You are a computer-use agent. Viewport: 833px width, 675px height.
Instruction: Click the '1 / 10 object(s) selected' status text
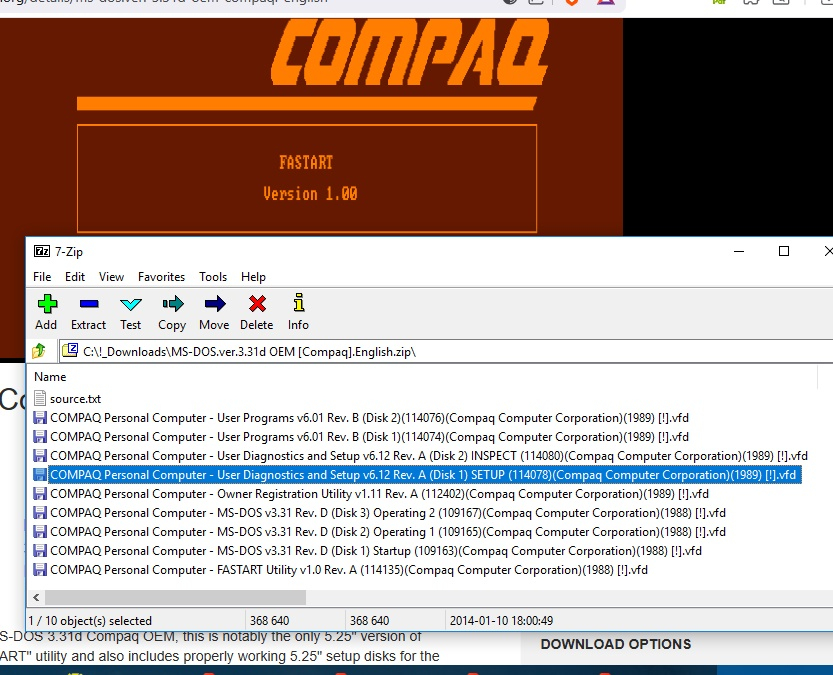click(x=90, y=620)
